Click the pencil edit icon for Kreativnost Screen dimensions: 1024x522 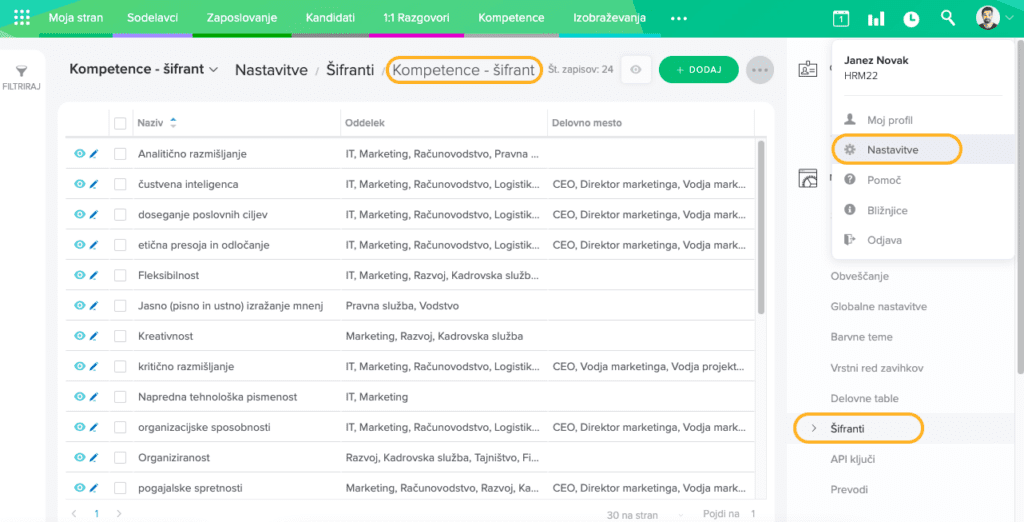point(94,336)
